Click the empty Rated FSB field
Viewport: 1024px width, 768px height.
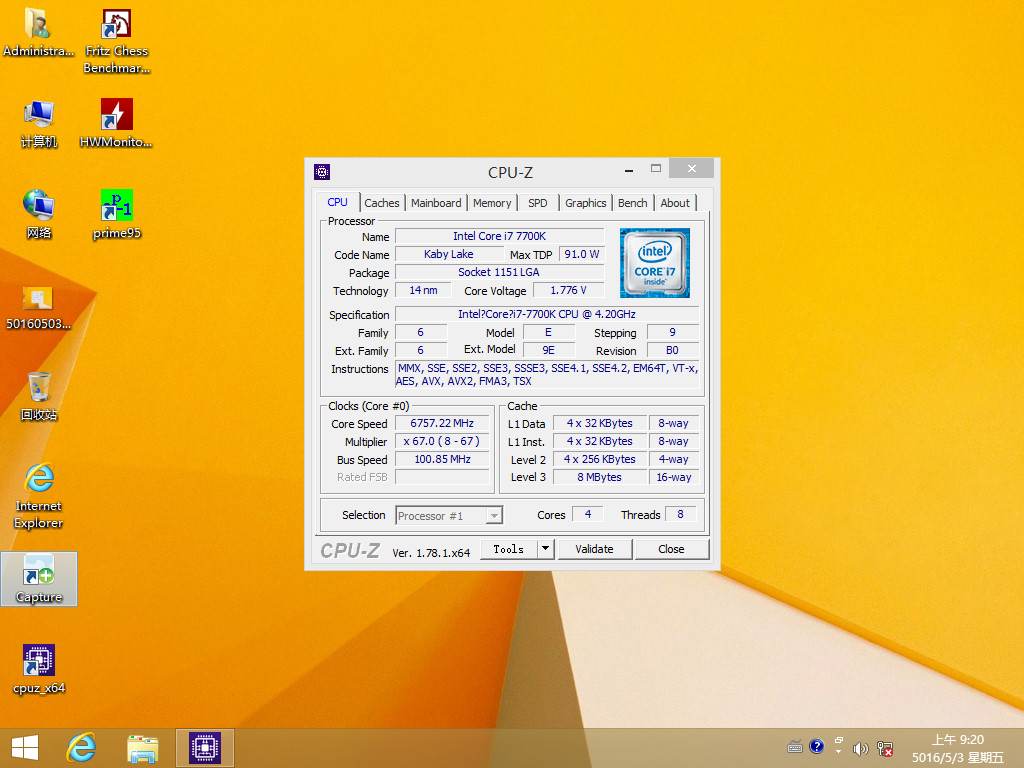point(442,477)
